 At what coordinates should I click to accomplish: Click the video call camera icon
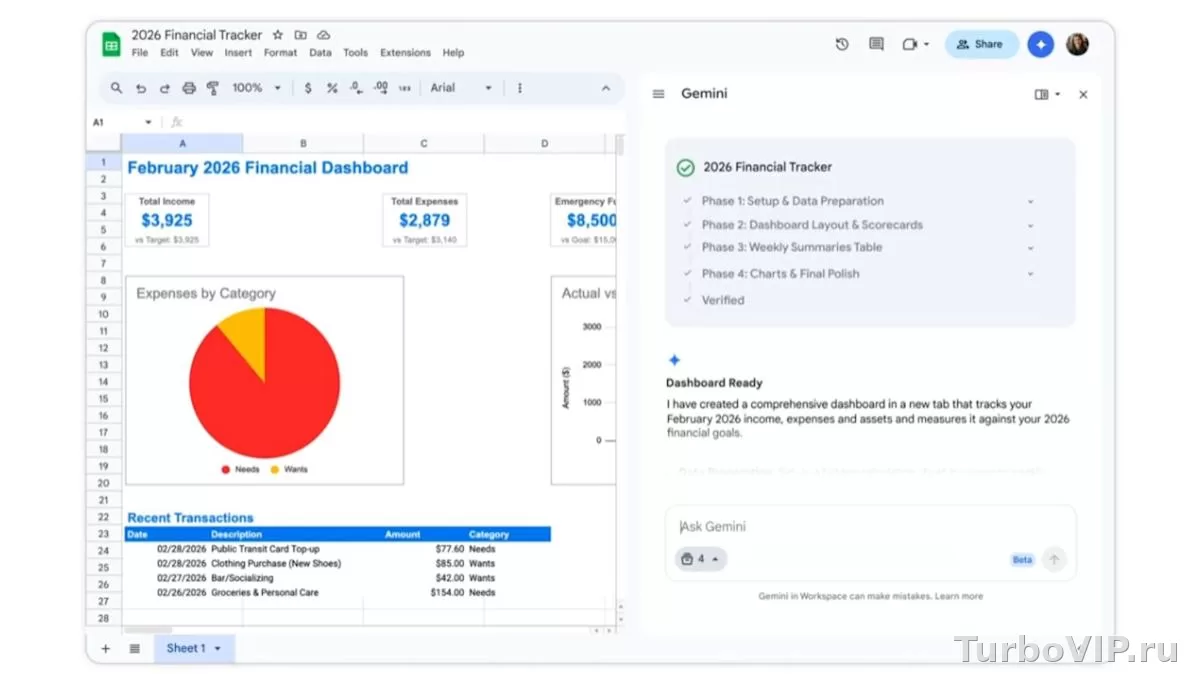coord(909,44)
